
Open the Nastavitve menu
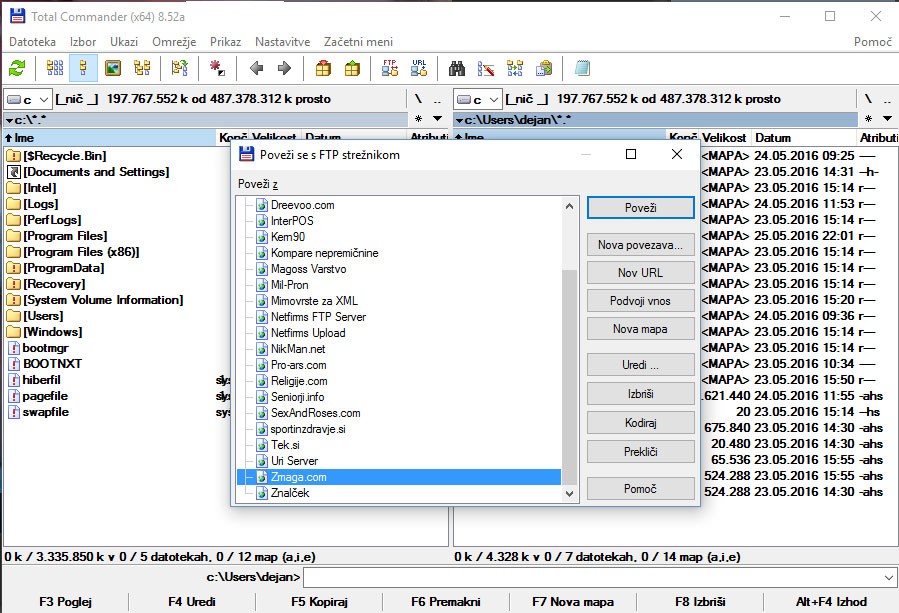(x=283, y=42)
